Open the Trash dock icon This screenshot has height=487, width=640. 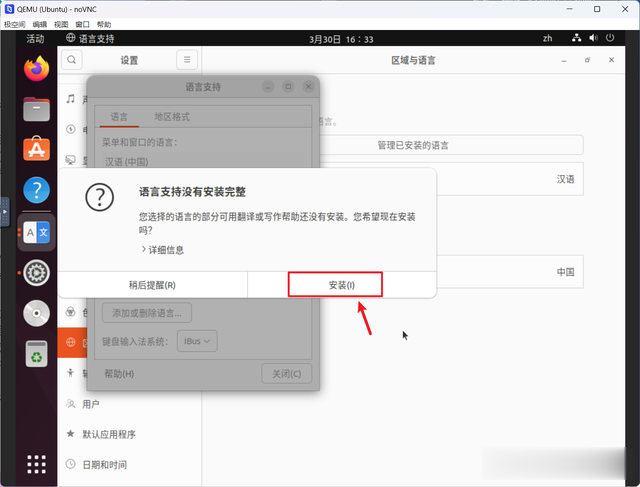pos(36,354)
